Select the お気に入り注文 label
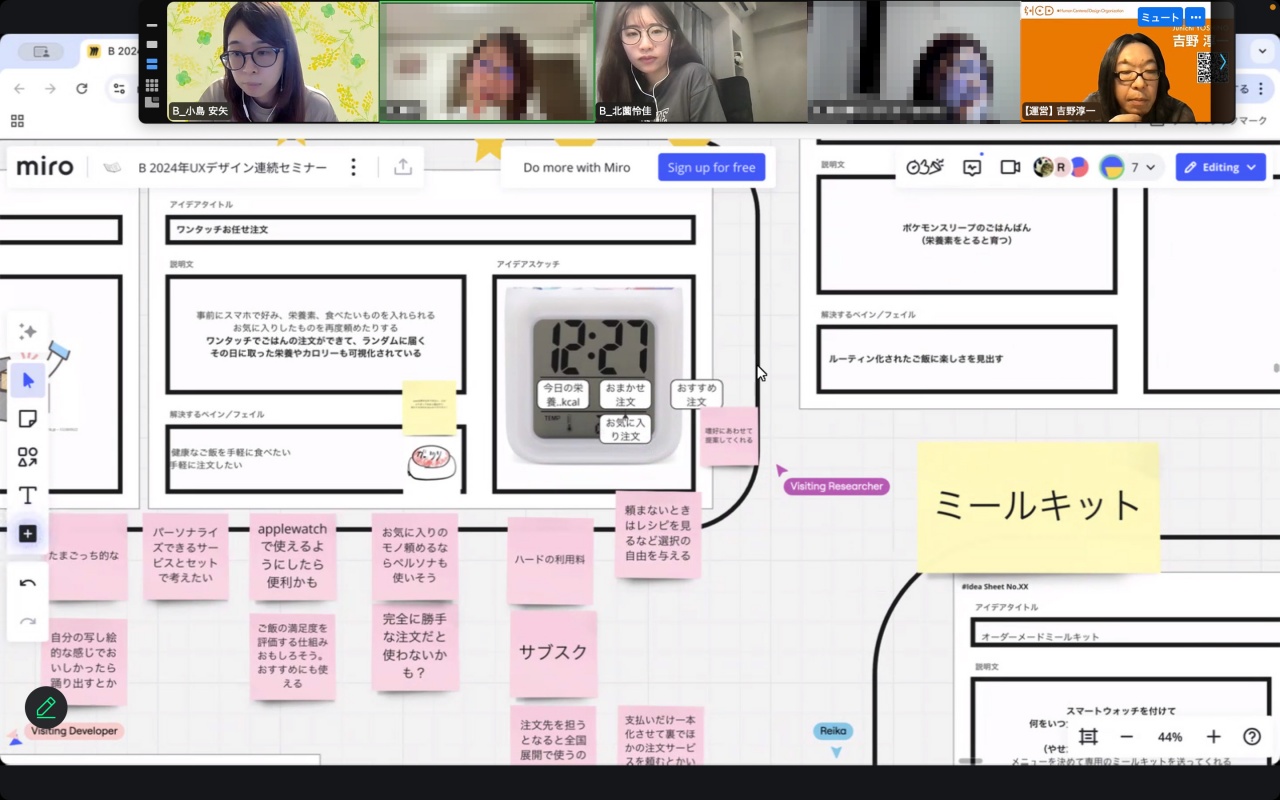This screenshot has height=800, width=1280. (x=625, y=429)
